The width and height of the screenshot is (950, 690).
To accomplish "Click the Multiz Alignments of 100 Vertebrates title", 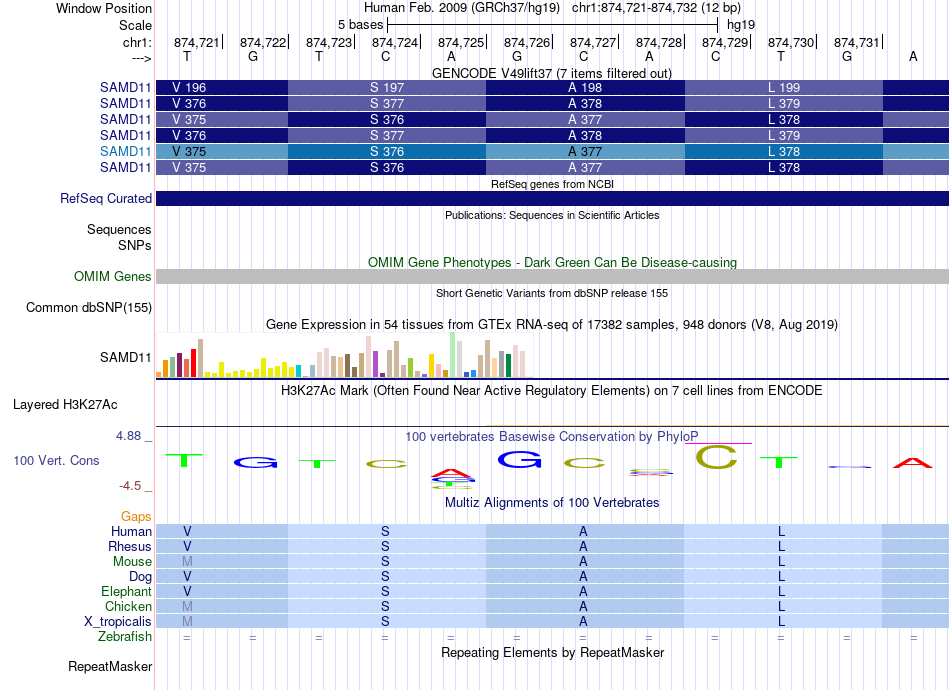I will (552, 502).
